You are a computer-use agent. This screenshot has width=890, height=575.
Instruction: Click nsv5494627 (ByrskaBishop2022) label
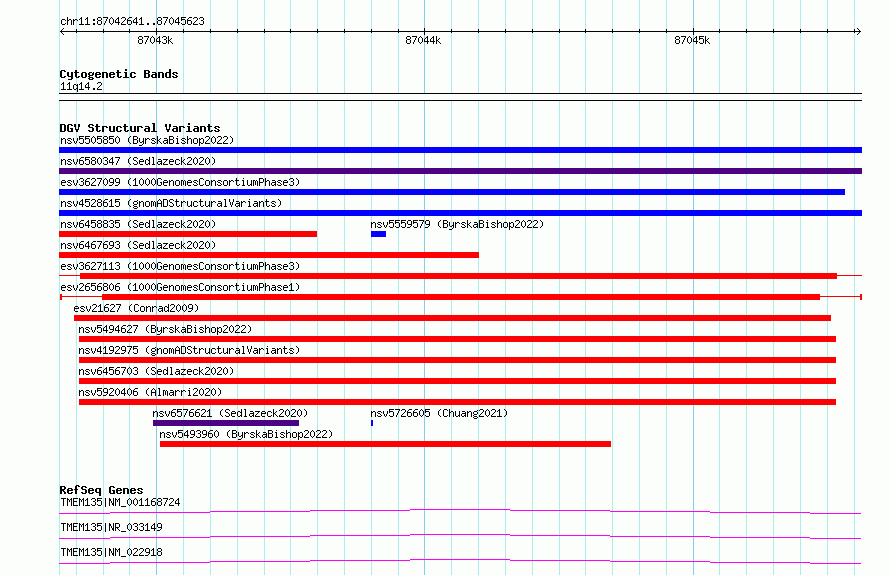tap(165, 329)
